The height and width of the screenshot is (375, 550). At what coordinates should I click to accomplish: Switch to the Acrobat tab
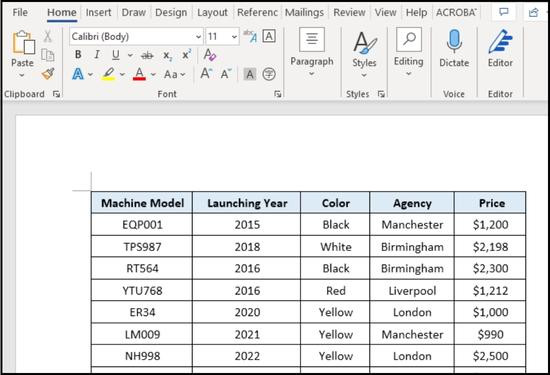456,13
